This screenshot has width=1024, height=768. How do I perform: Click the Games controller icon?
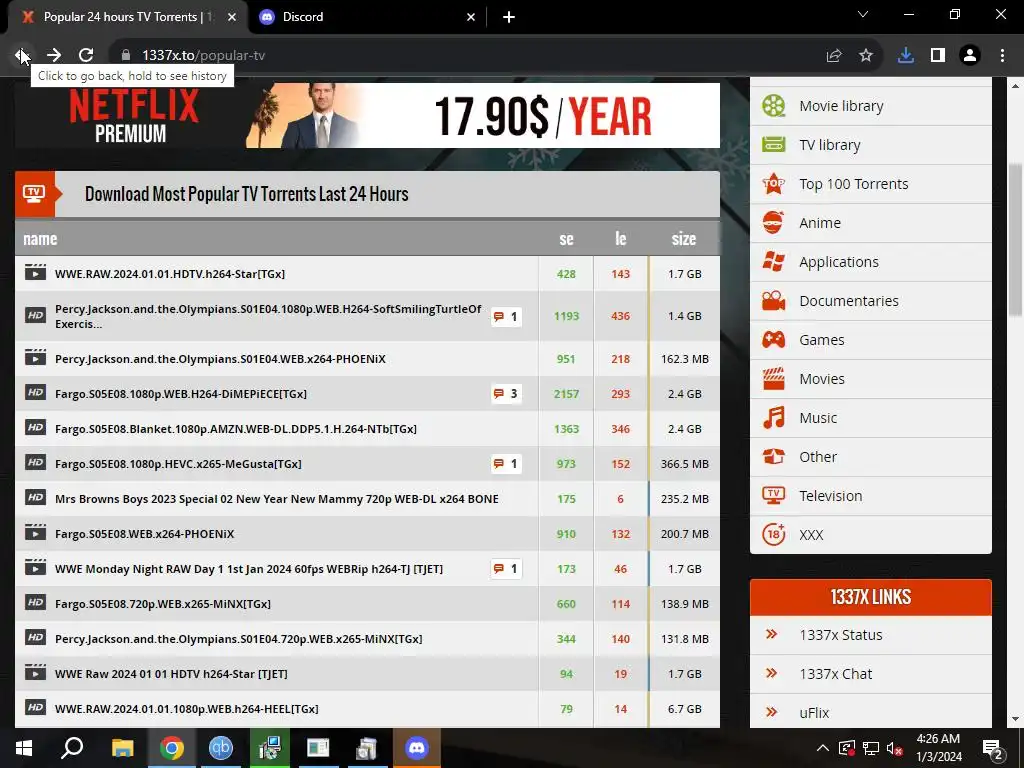774,340
